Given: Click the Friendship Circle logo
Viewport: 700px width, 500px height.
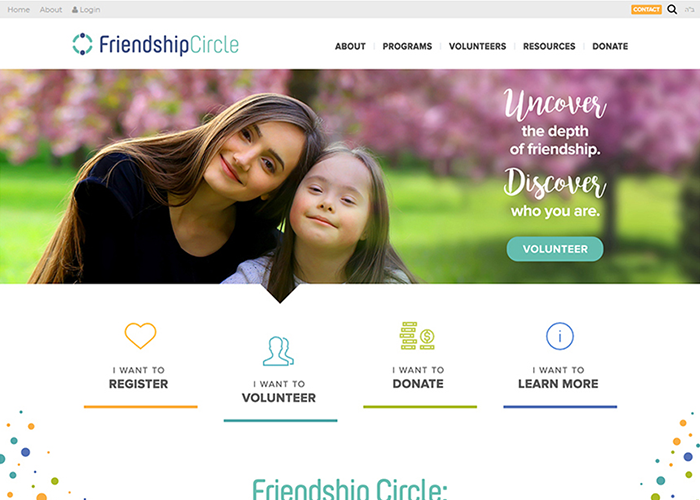Looking at the screenshot, I should (155, 44).
